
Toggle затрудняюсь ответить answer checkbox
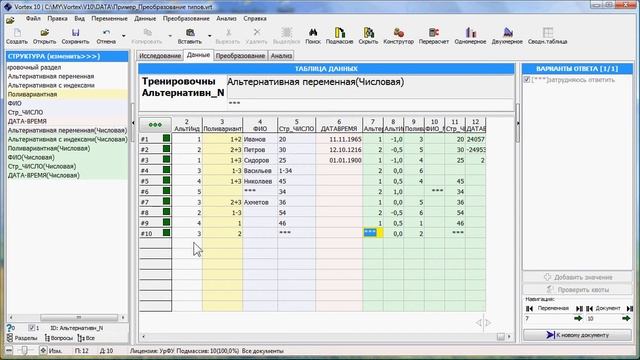[x=527, y=80]
